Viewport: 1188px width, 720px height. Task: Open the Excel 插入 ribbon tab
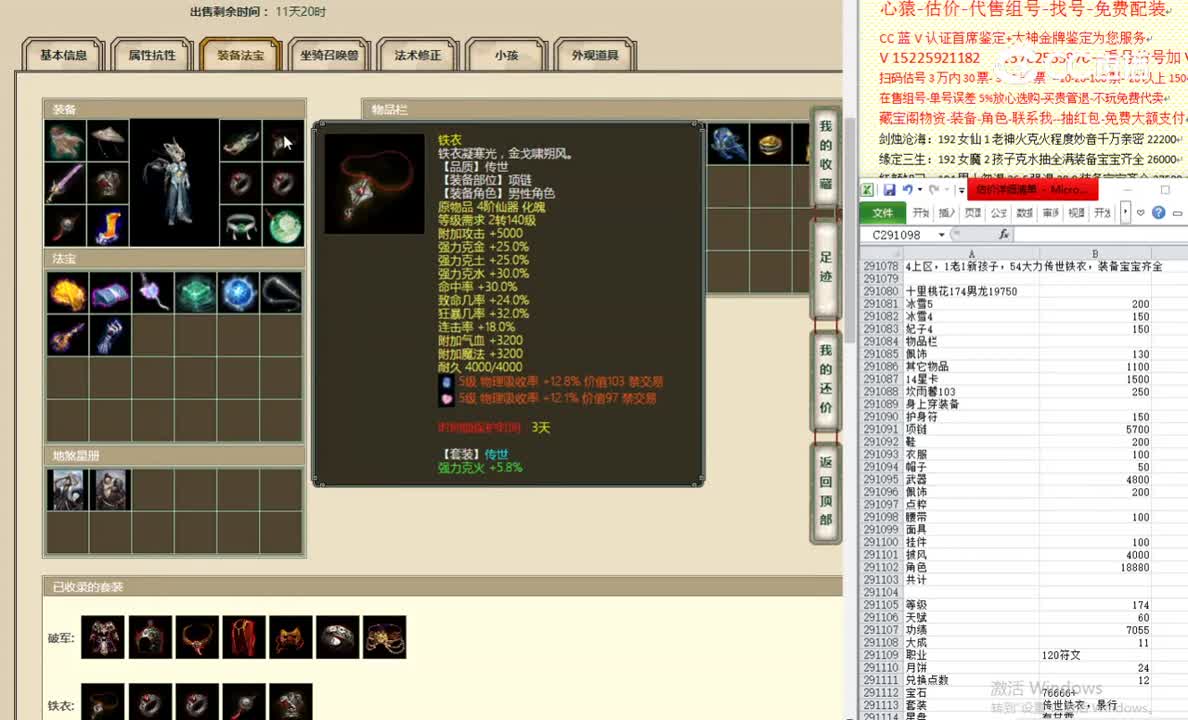coord(947,213)
